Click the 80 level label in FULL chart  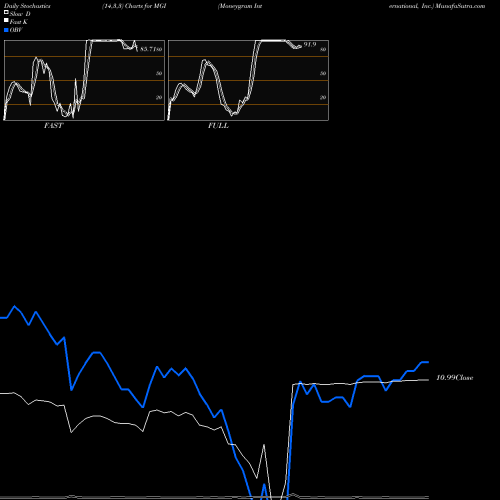[323, 49]
